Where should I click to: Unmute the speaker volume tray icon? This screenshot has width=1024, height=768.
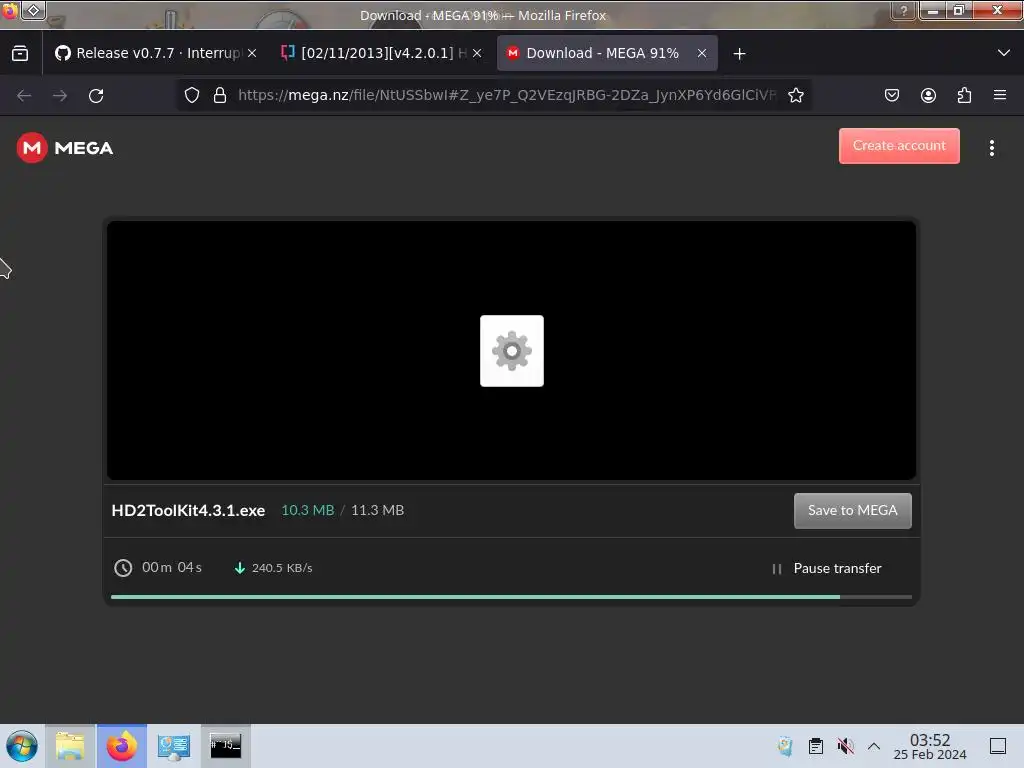[845, 746]
